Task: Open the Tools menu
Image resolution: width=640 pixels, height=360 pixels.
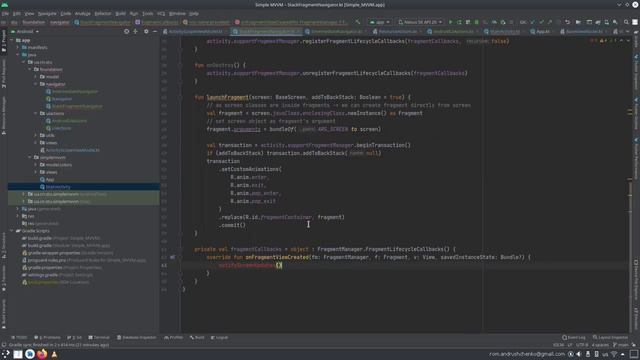Action: point(148,13)
